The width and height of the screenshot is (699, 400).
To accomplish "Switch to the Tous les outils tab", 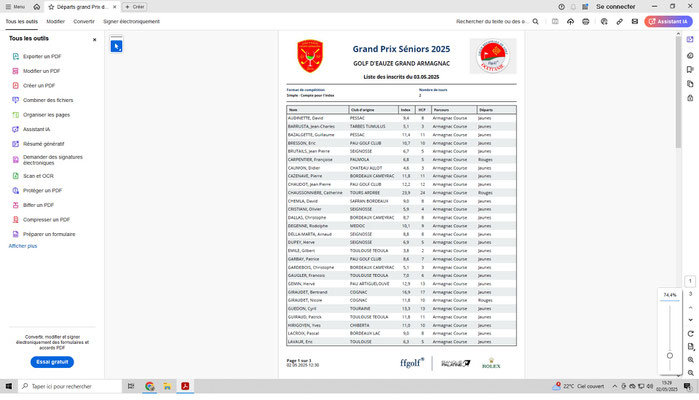I will coord(21,21).
